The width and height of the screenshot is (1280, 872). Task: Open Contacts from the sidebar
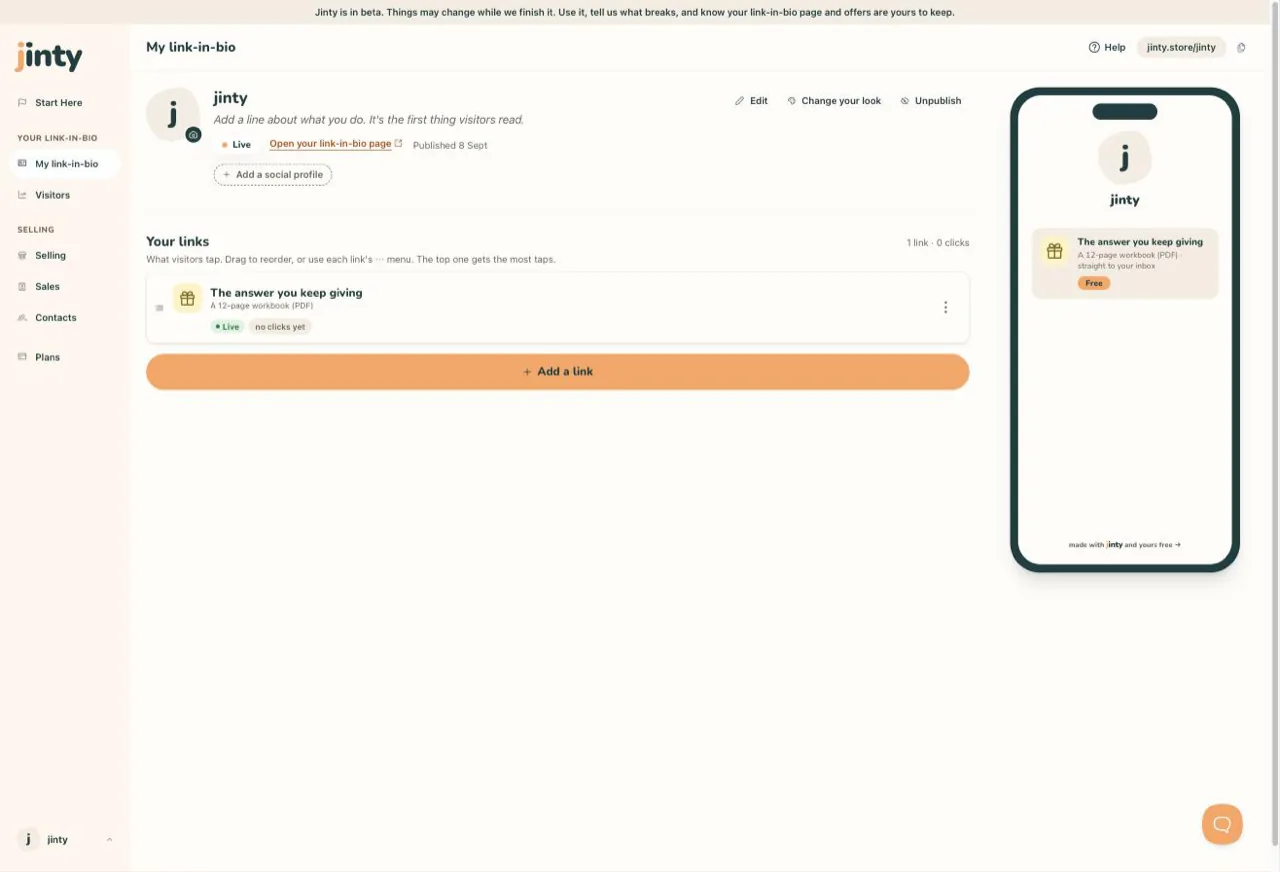click(x=55, y=317)
